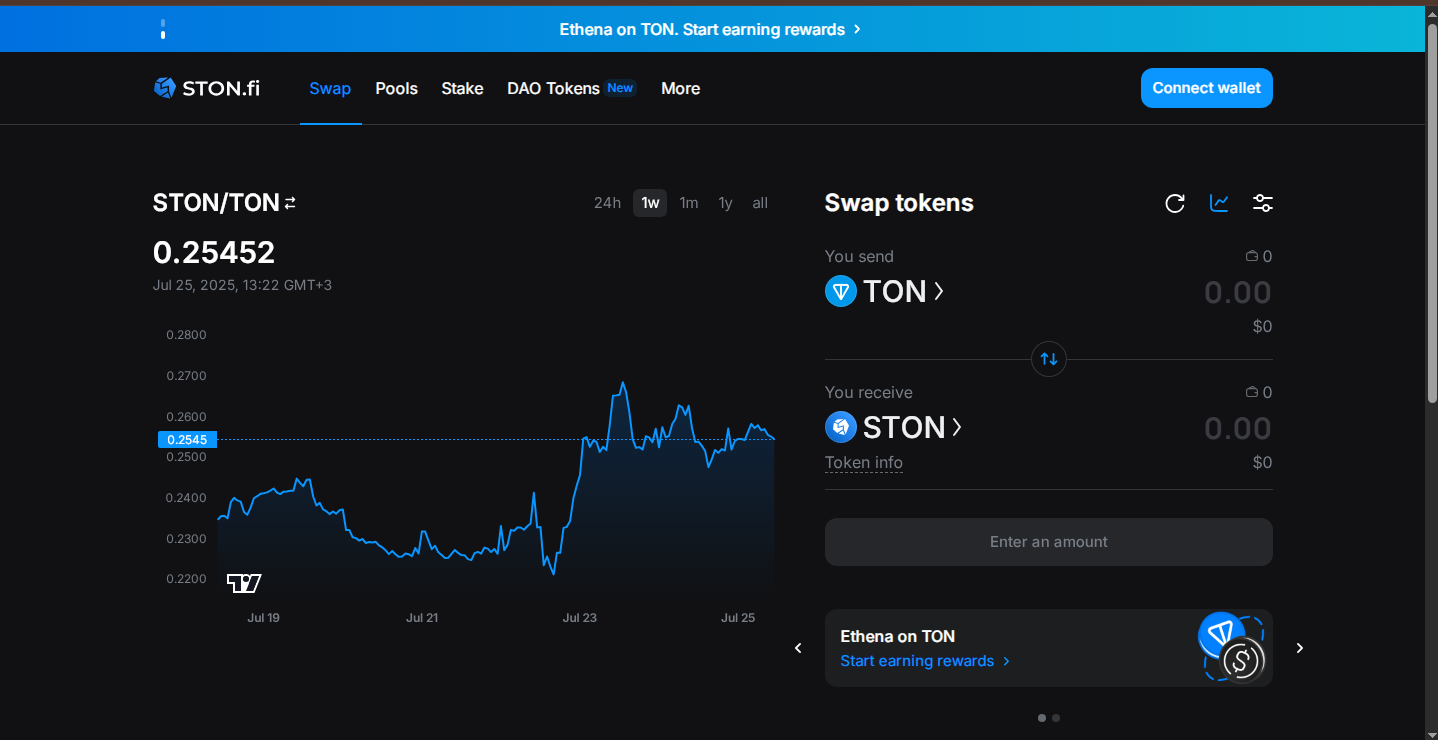Toggle the price chart icon
This screenshot has height=740, width=1438.
(1219, 203)
